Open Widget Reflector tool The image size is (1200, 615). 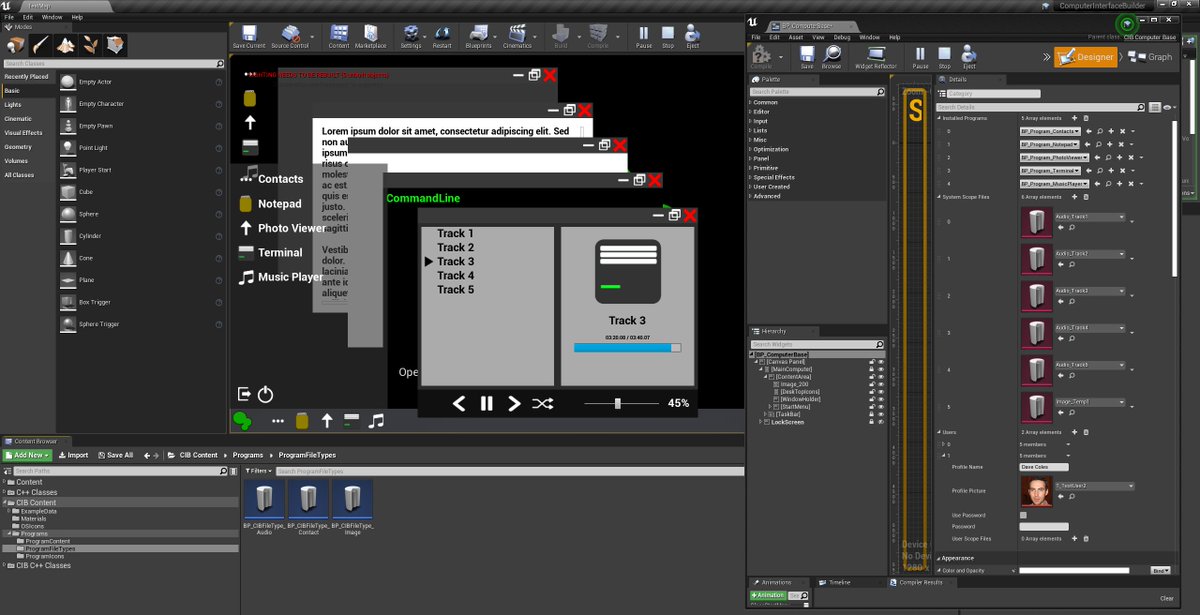click(876, 57)
